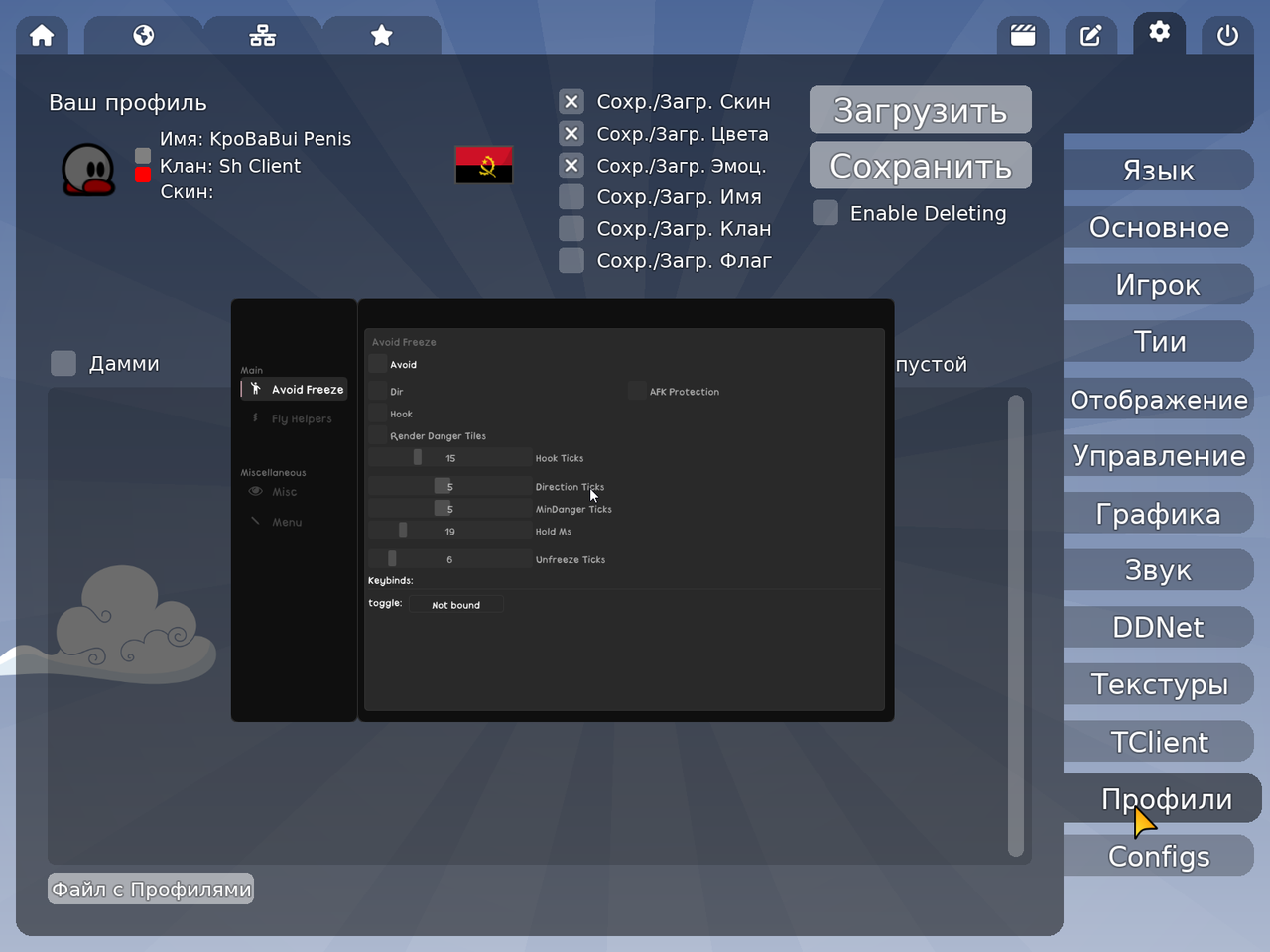The width and height of the screenshot is (1270, 952).
Task: Select Avoid Freeze in overlay sidebar
Action: [294, 389]
